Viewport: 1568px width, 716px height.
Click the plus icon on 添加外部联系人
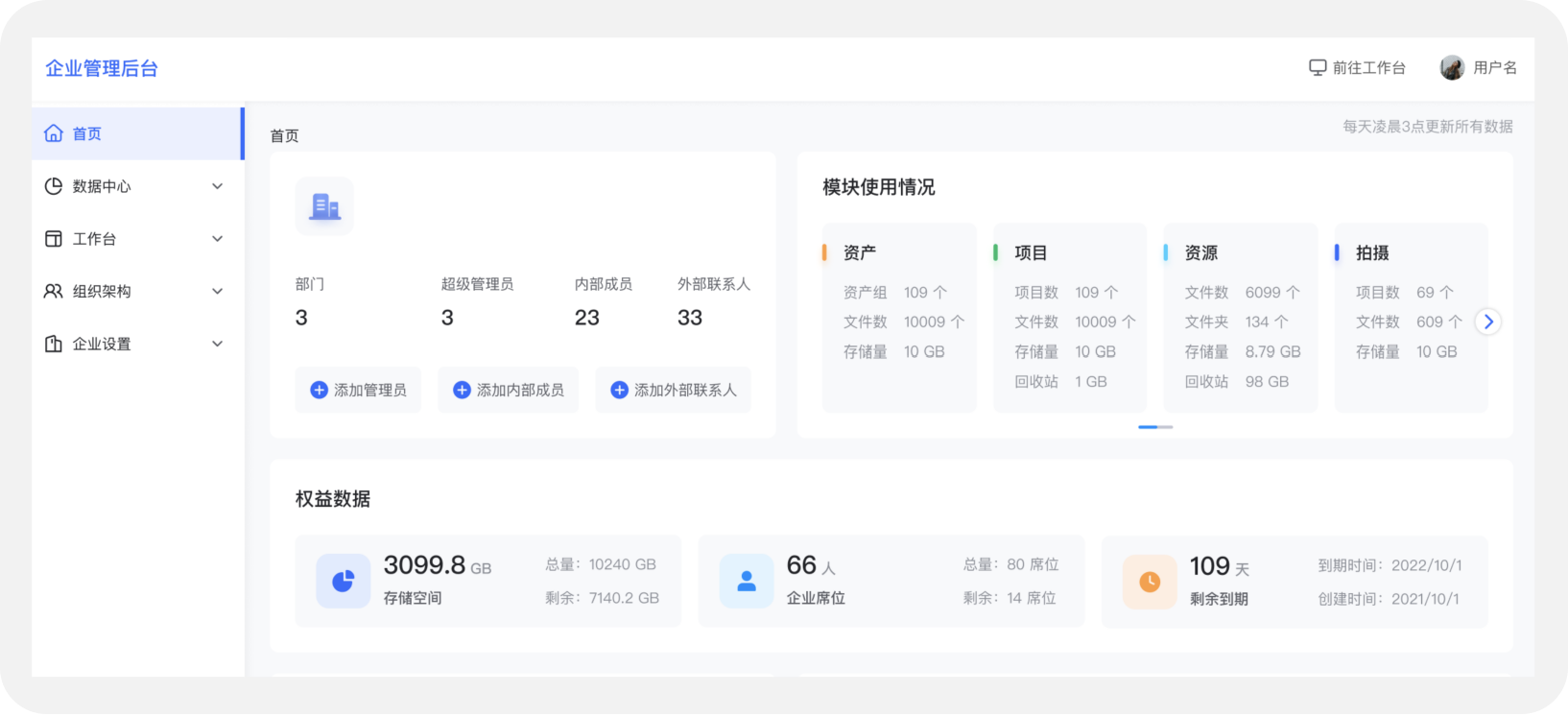(619, 390)
